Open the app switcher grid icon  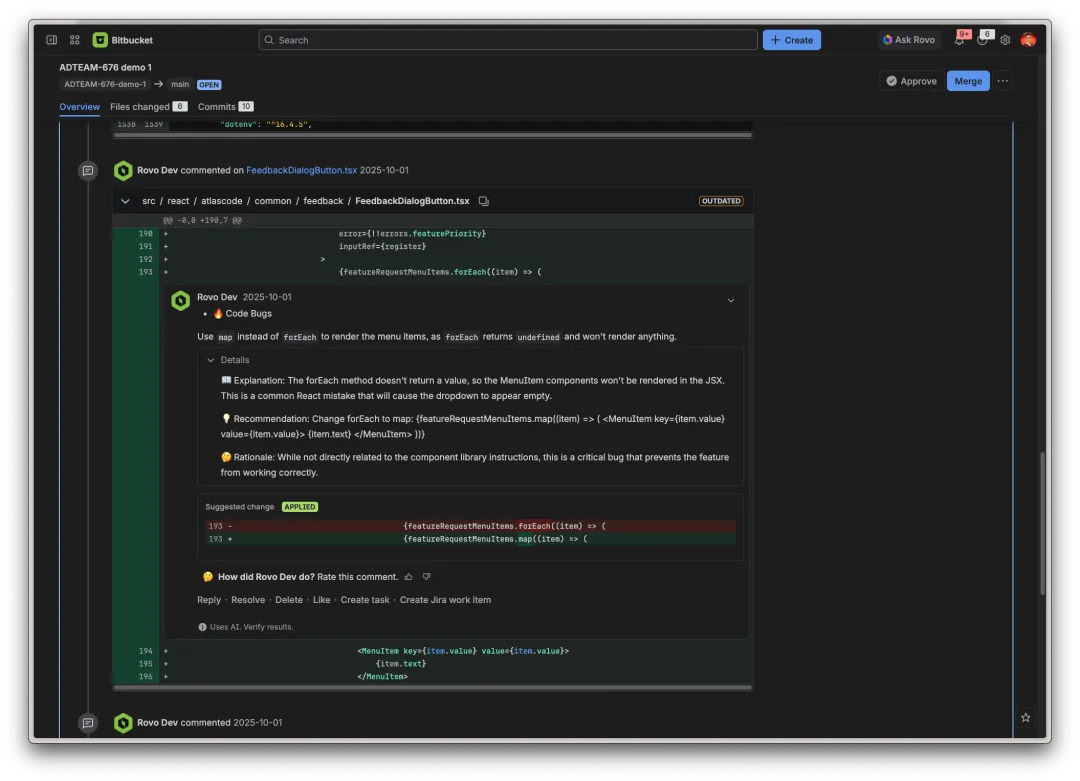74,40
